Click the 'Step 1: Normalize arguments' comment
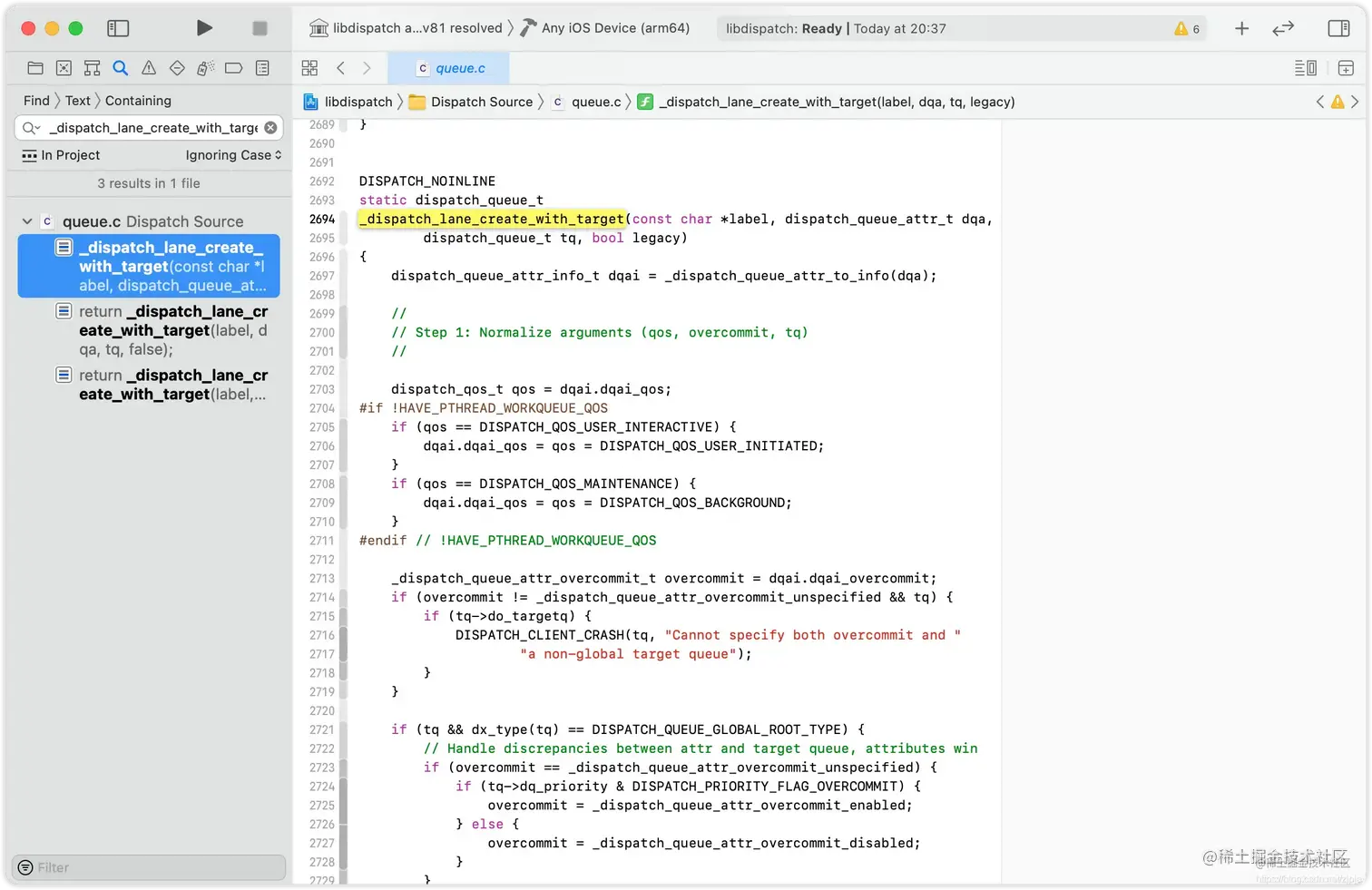 point(600,333)
